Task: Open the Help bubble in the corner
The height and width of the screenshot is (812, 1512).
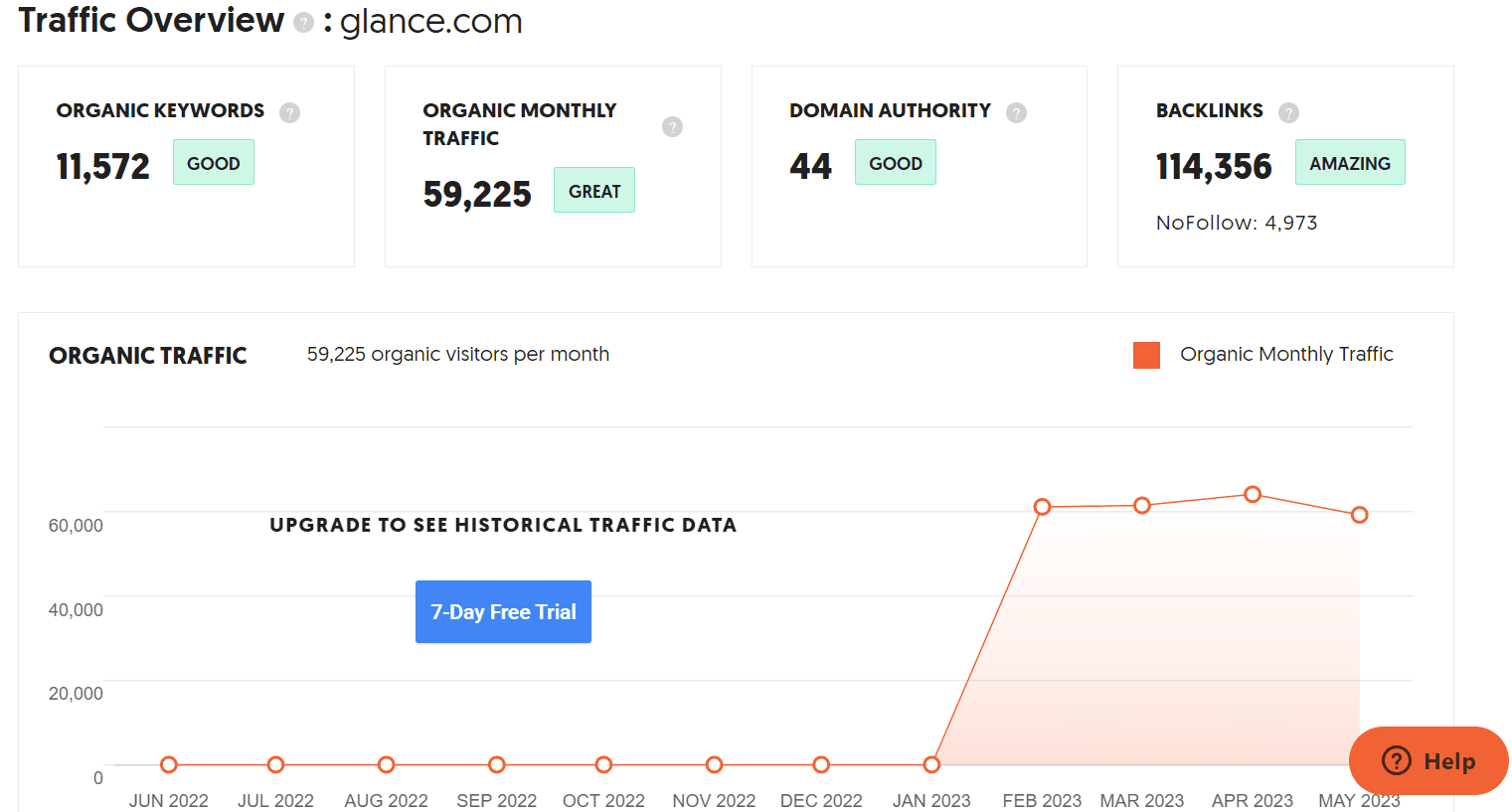Action: pos(1428,760)
